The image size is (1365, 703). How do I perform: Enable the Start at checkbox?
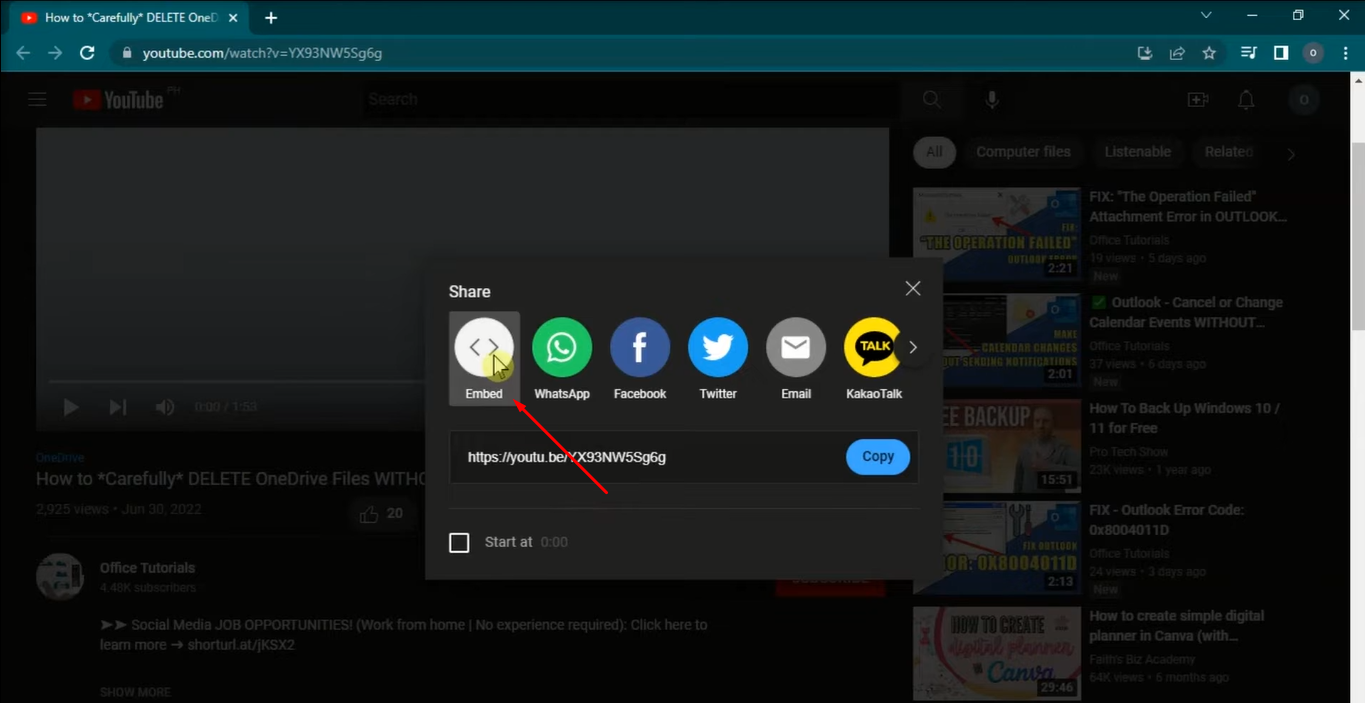pyautogui.click(x=459, y=542)
